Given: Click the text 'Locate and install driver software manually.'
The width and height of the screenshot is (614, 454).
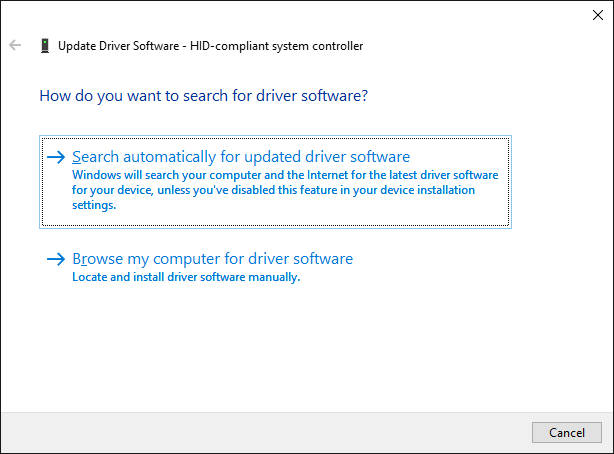Looking at the screenshot, I should [186, 277].
